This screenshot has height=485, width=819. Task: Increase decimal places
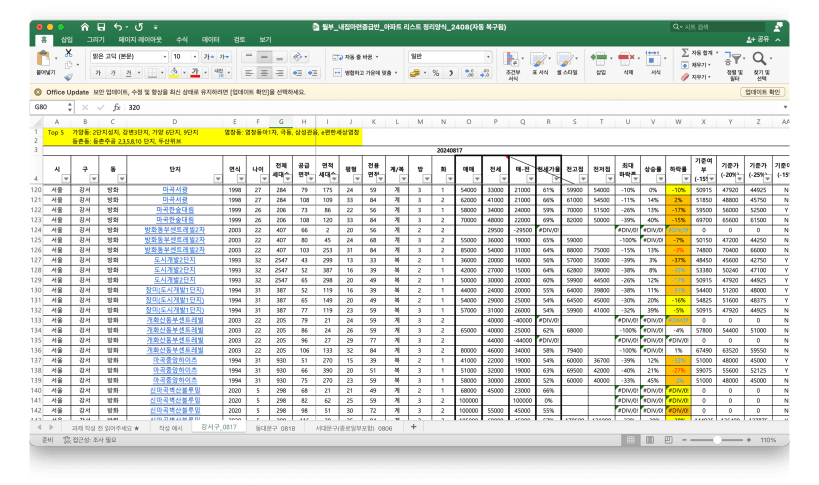[469, 73]
